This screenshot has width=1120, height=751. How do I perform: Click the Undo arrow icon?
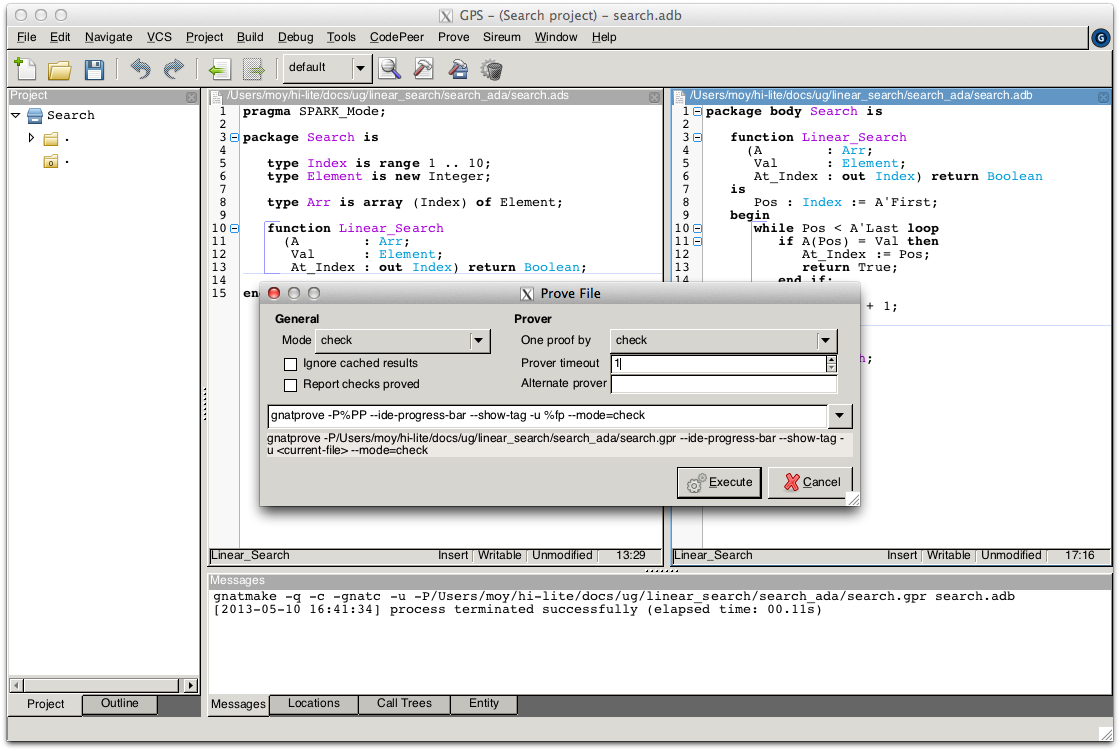click(141, 69)
